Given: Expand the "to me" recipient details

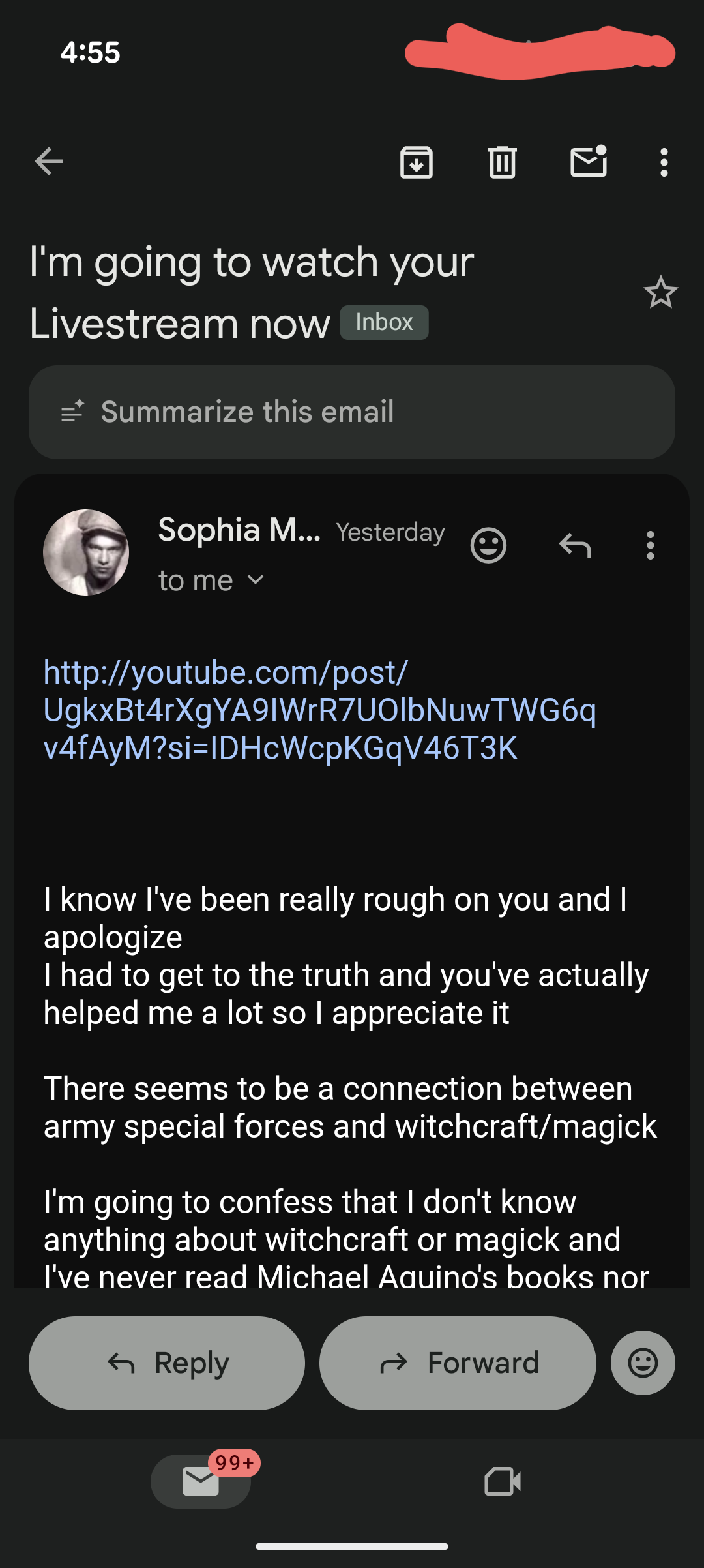Looking at the screenshot, I should [211, 580].
